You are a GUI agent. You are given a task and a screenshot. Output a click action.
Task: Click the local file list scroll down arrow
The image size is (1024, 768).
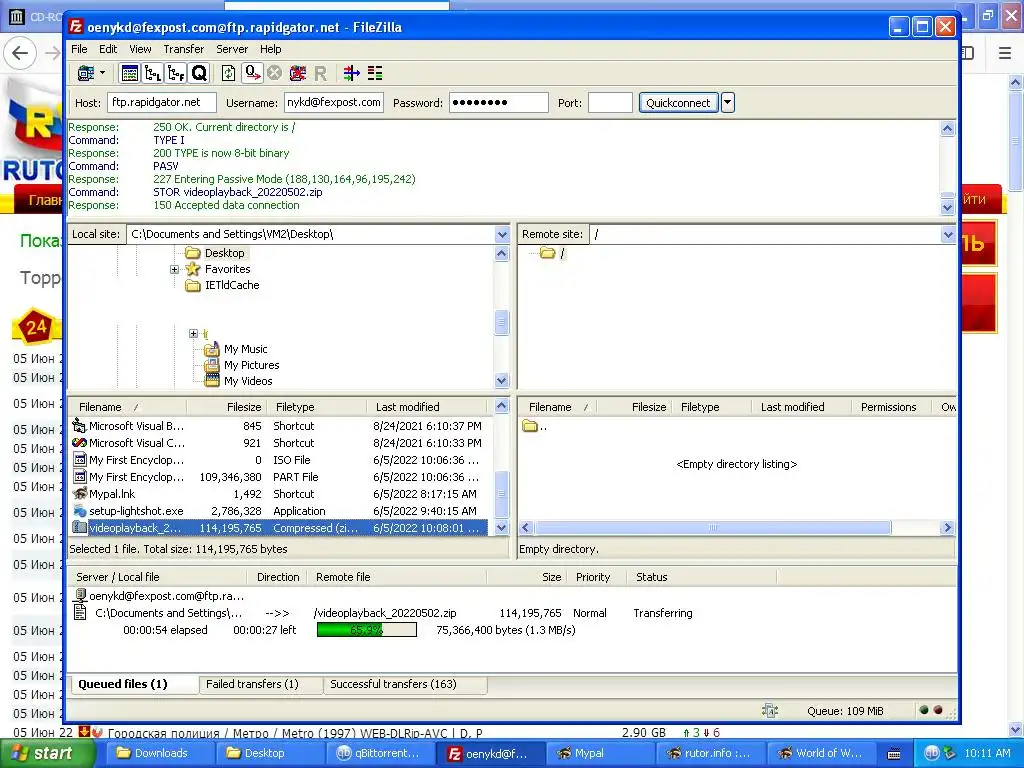502,528
